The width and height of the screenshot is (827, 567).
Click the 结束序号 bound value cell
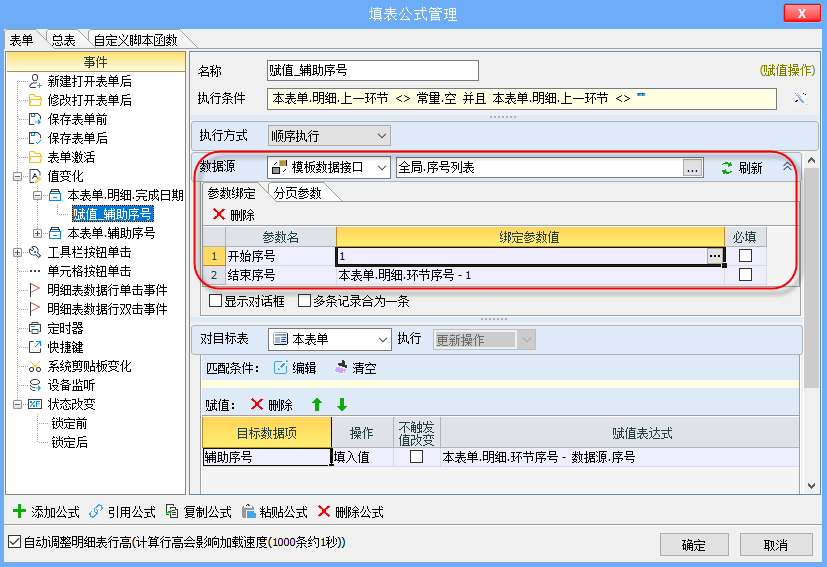tap(530, 275)
